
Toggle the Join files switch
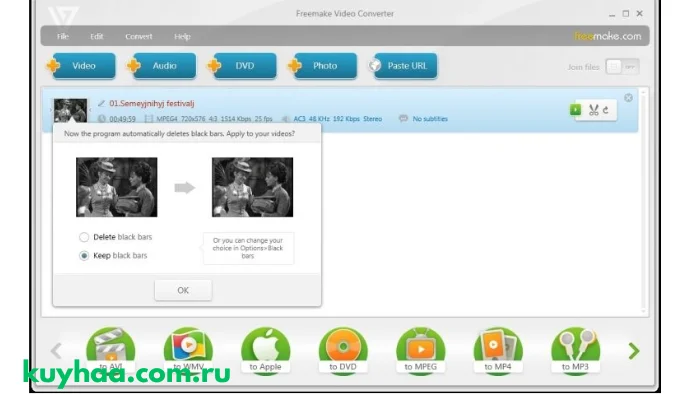(x=622, y=67)
